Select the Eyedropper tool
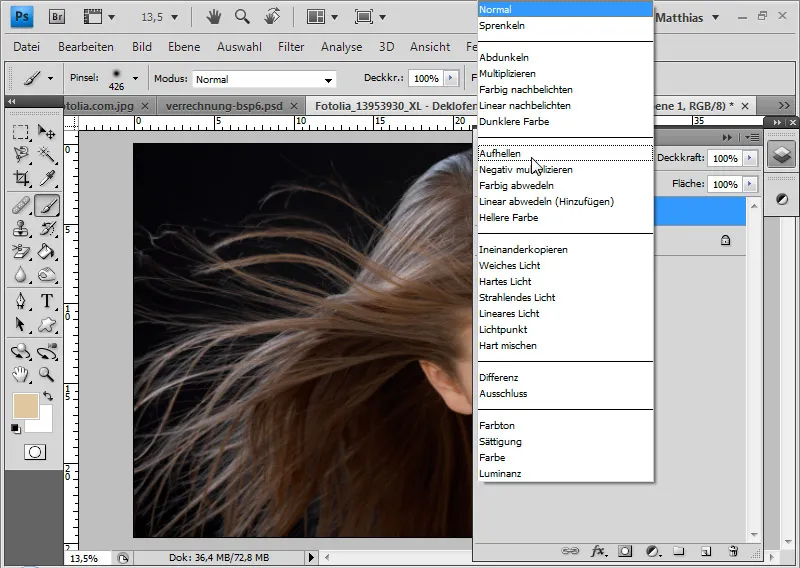This screenshot has width=800, height=568. click(47, 178)
